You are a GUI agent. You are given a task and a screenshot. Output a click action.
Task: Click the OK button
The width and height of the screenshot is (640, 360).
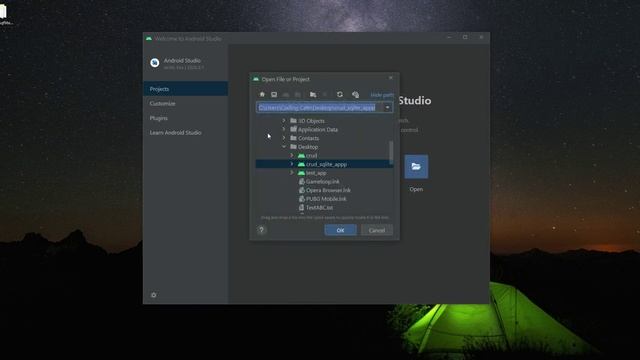(340, 230)
